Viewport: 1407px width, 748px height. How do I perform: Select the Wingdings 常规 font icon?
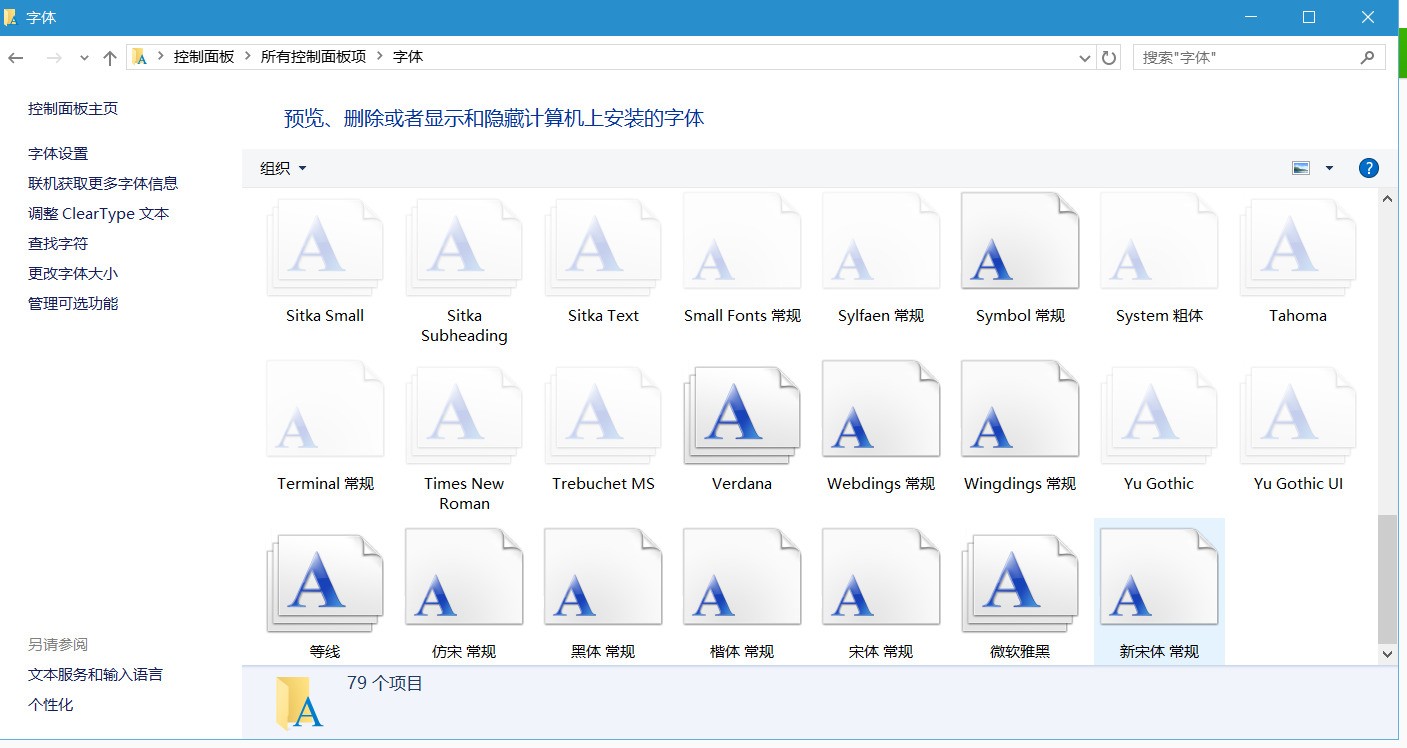coord(1020,409)
